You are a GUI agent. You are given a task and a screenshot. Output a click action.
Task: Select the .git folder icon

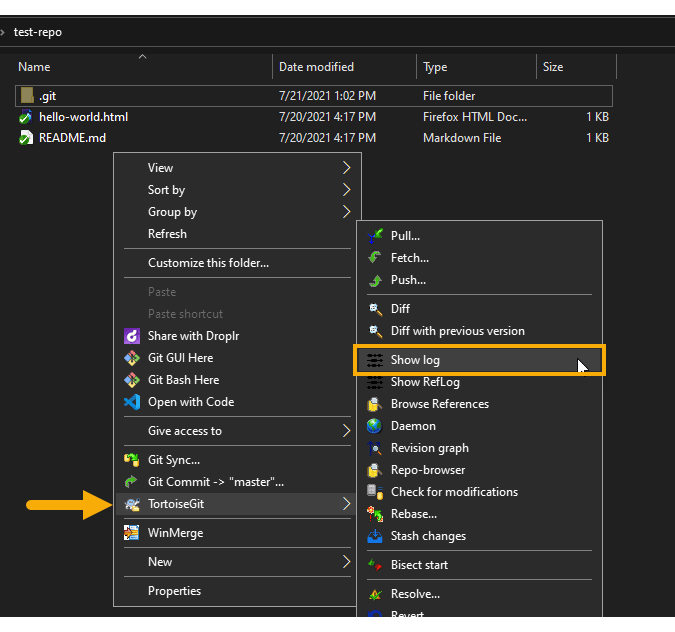[x=27, y=96]
